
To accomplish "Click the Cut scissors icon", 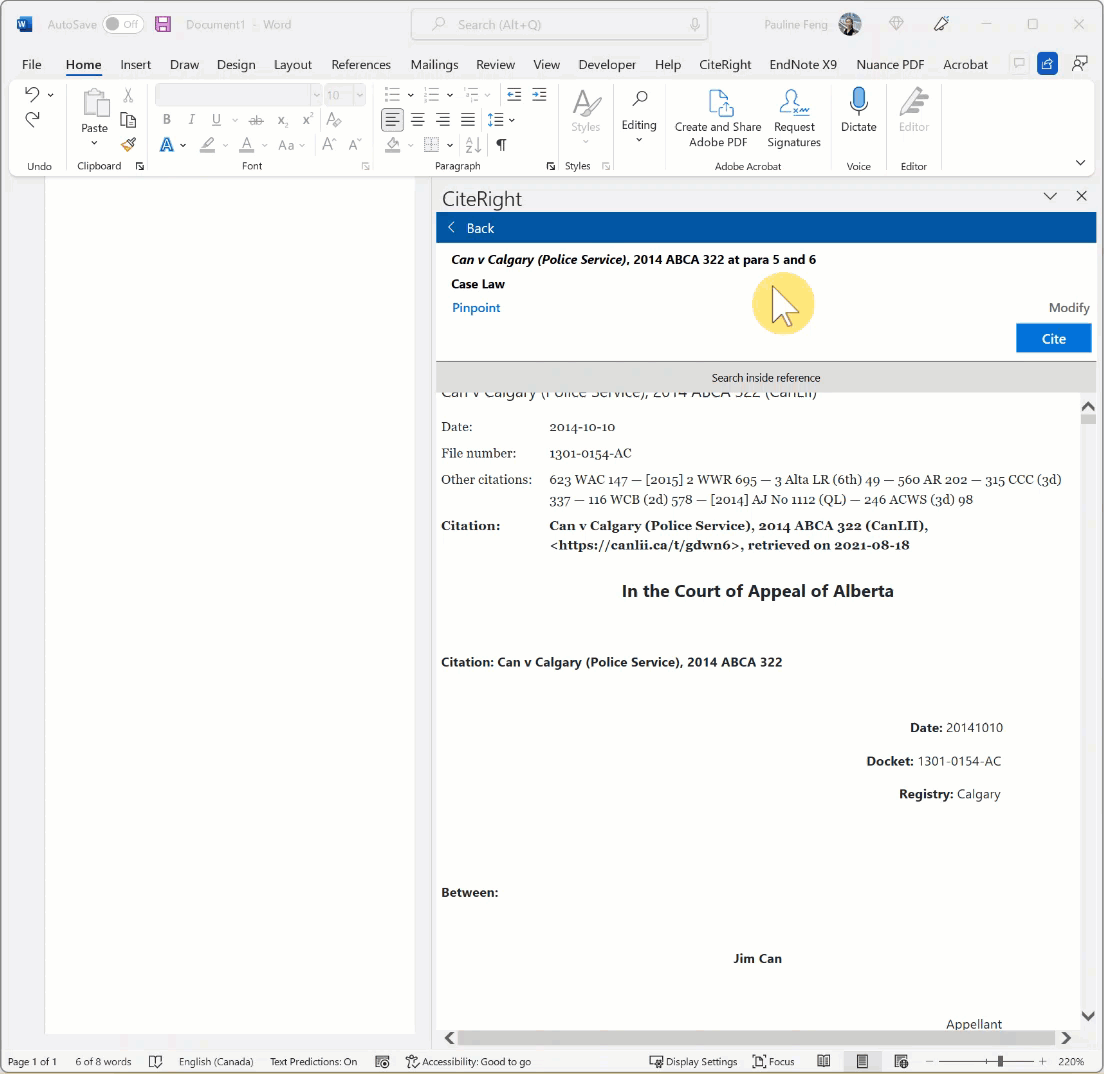I will [x=128, y=95].
